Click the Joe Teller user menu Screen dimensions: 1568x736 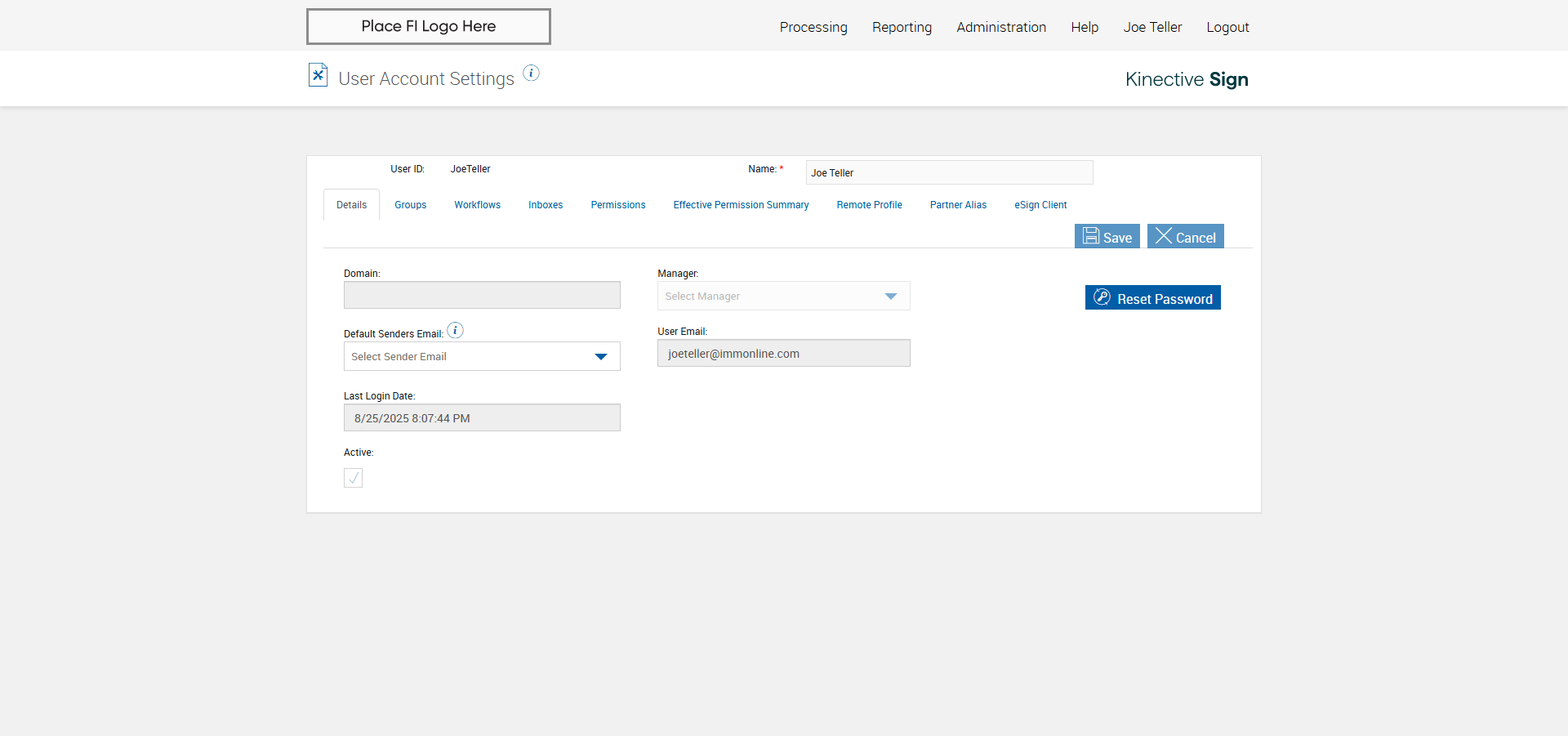click(1152, 27)
